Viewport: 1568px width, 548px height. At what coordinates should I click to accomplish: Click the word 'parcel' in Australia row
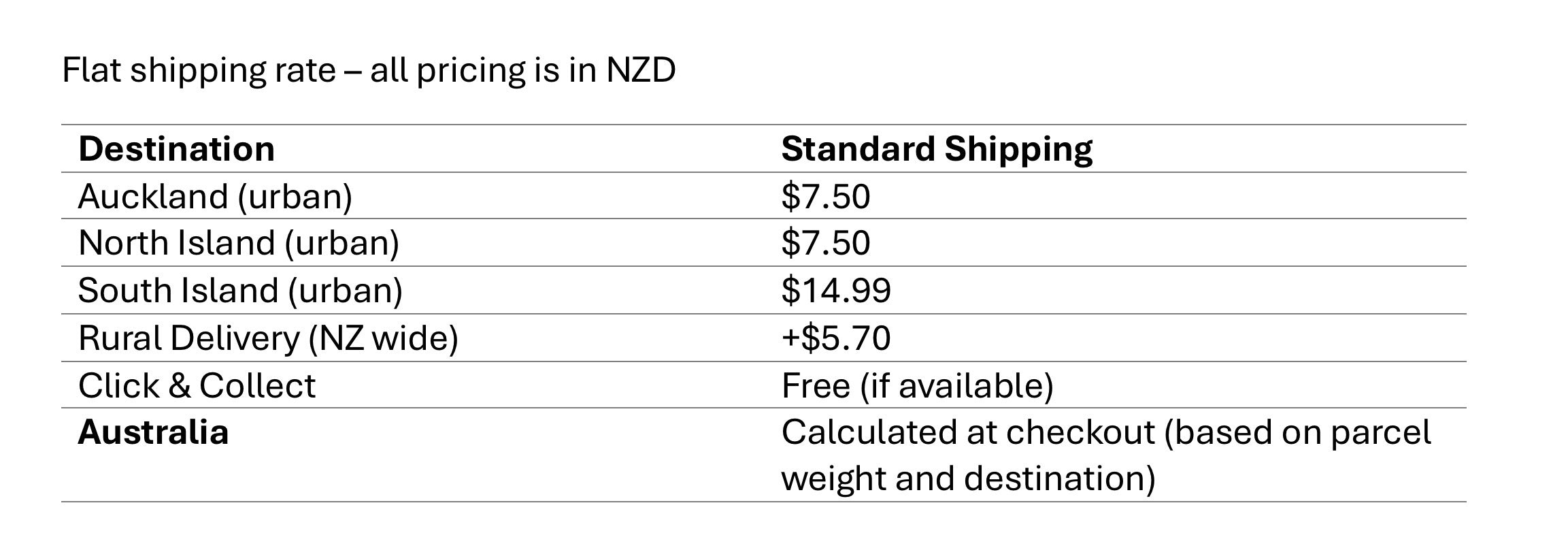tap(1380, 434)
